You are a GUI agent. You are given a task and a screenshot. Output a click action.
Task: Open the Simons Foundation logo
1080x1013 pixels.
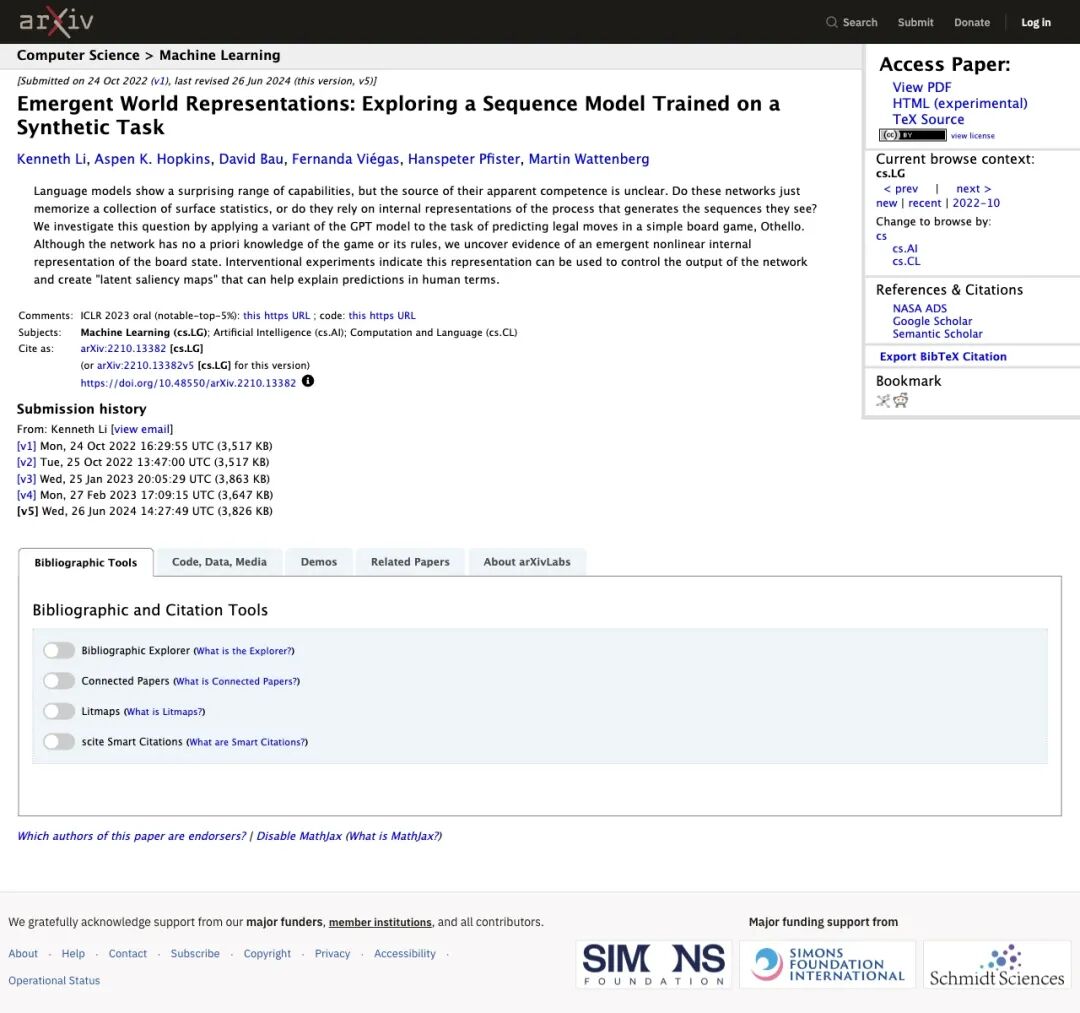tap(654, 964)
